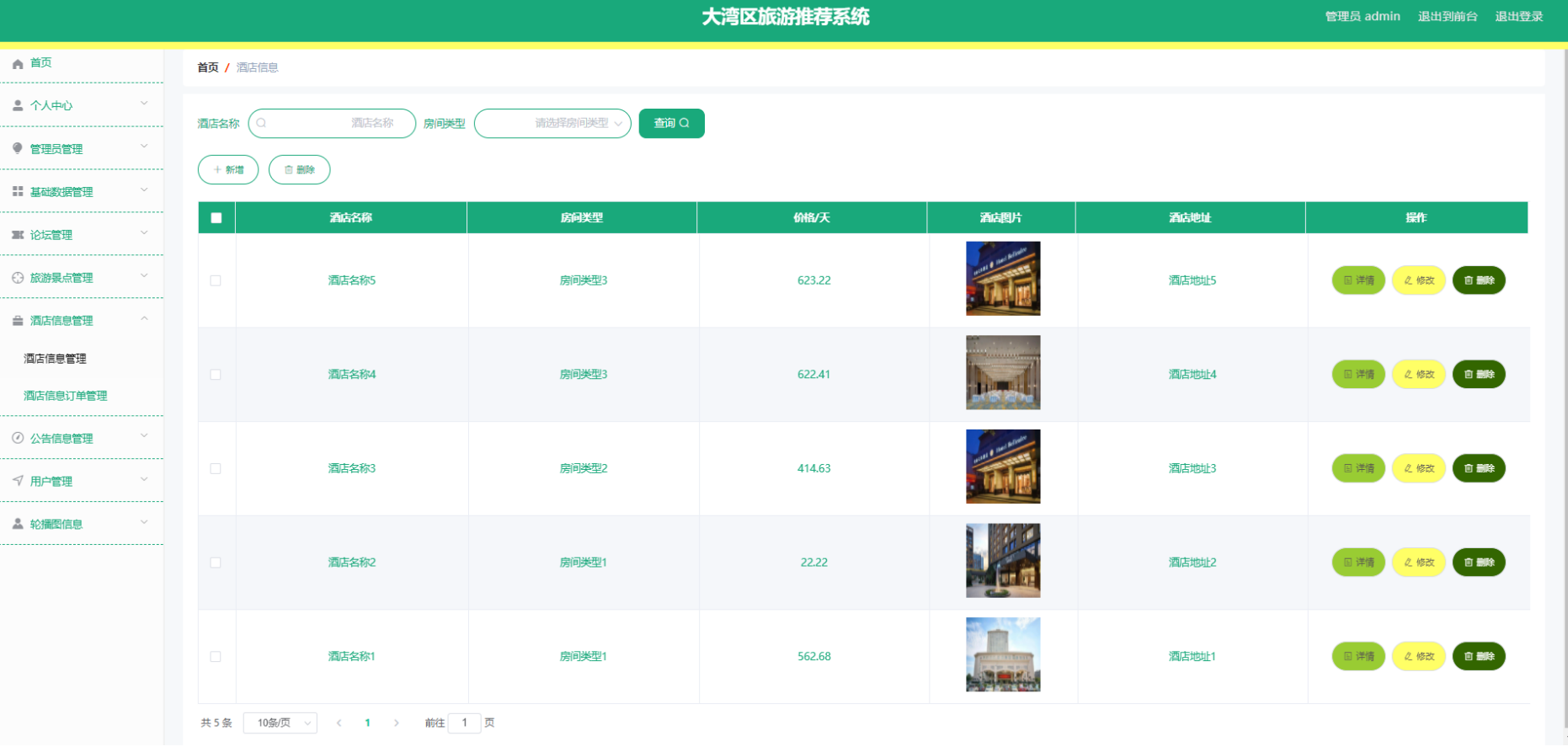Expand 用户管理 chevron in sidebar
1568x752 pixels.
click(x=144, y=479)
